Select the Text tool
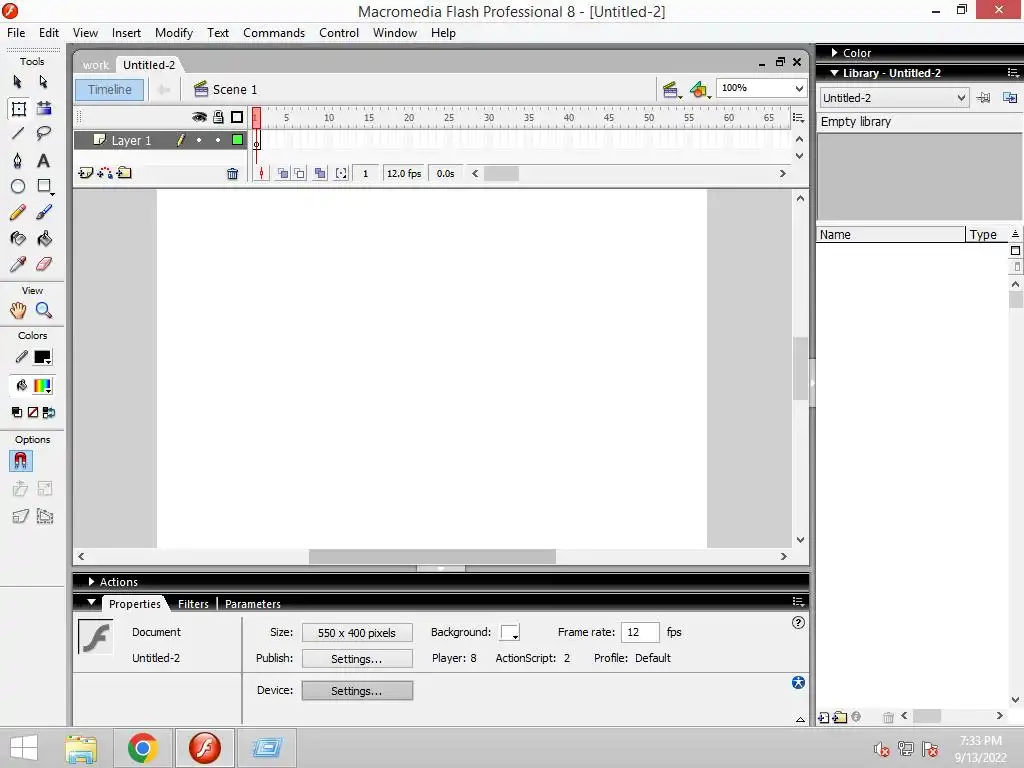Screen dimensions: 1024x768 click(44, 161)
